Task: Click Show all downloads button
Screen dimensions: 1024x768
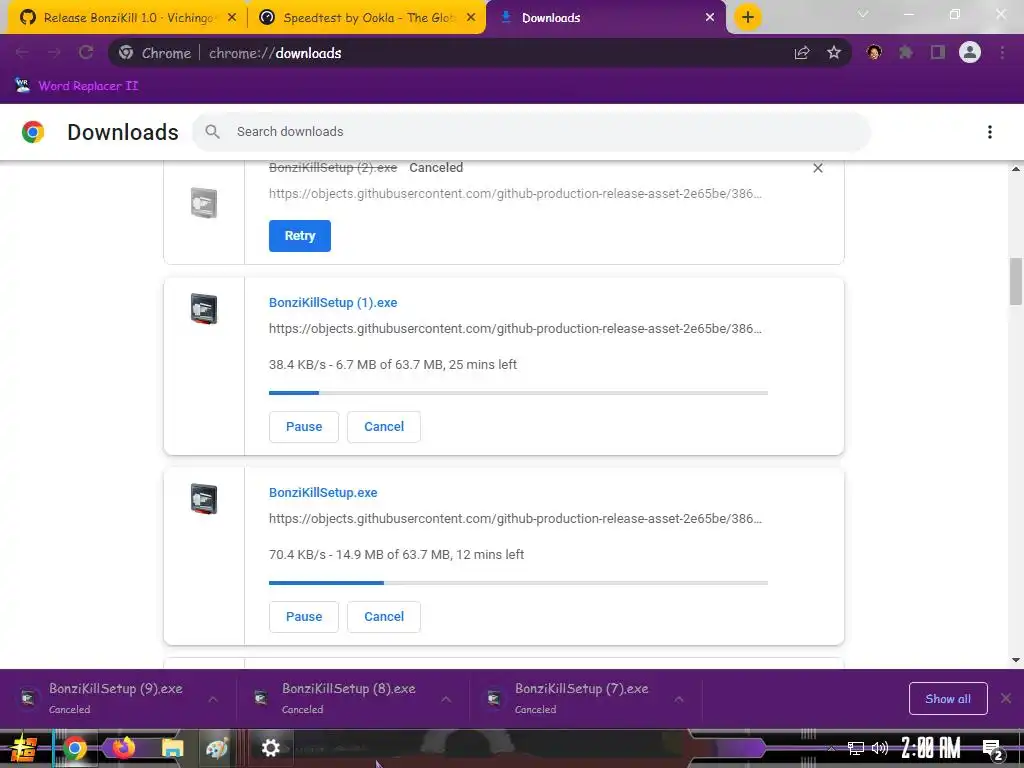Action: 948,699
